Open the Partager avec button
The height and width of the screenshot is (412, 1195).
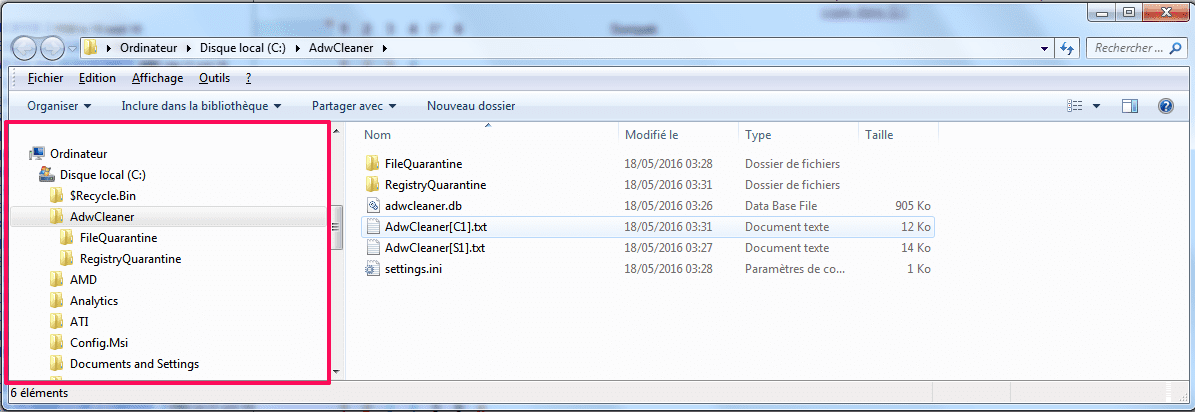(354, 106)
